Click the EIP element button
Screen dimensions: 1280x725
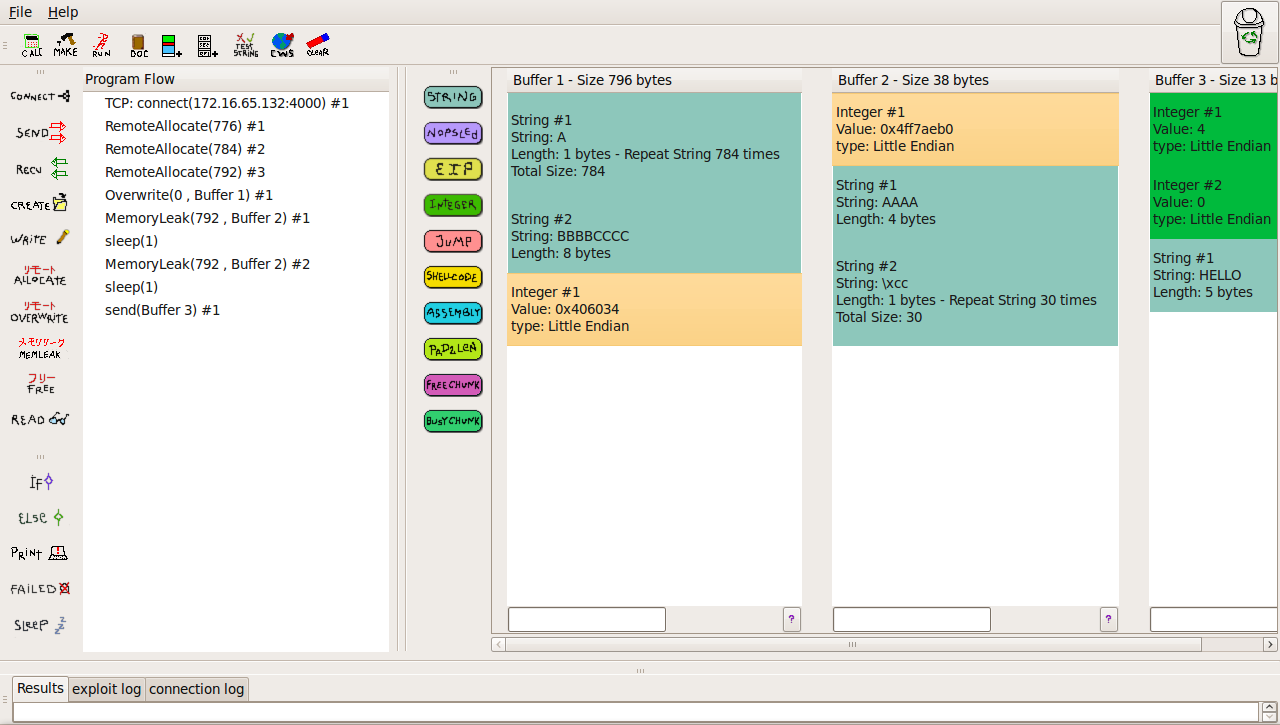tap(453, 169)
